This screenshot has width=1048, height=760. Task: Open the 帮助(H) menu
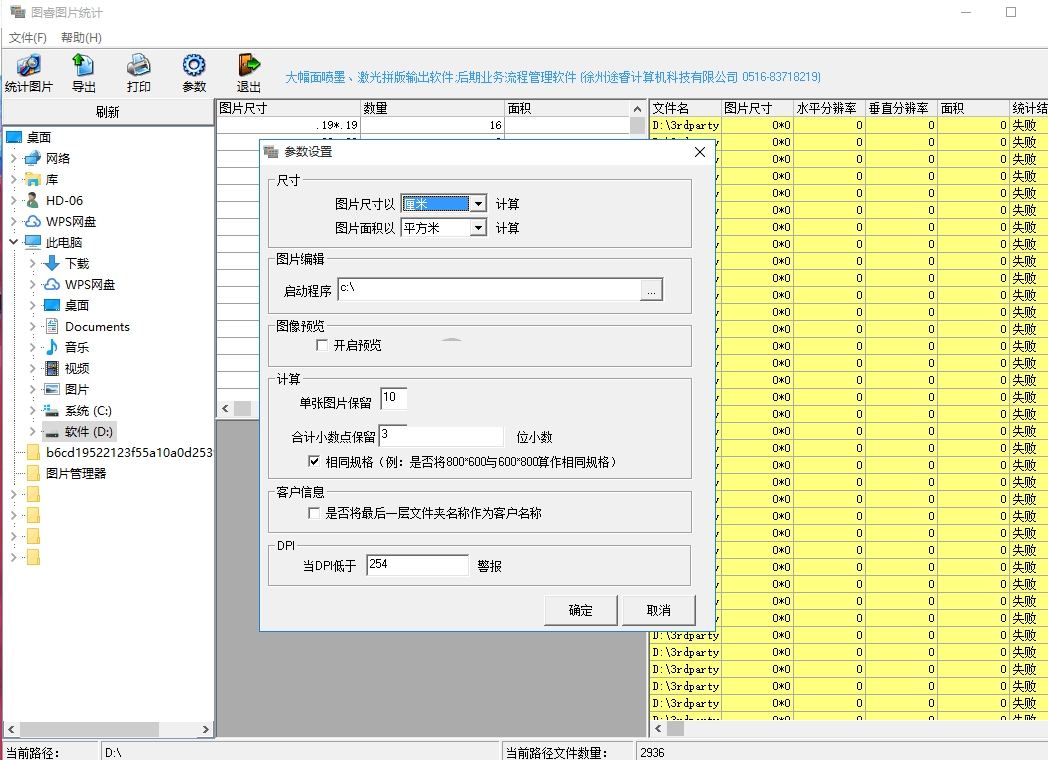pos(81,38)
